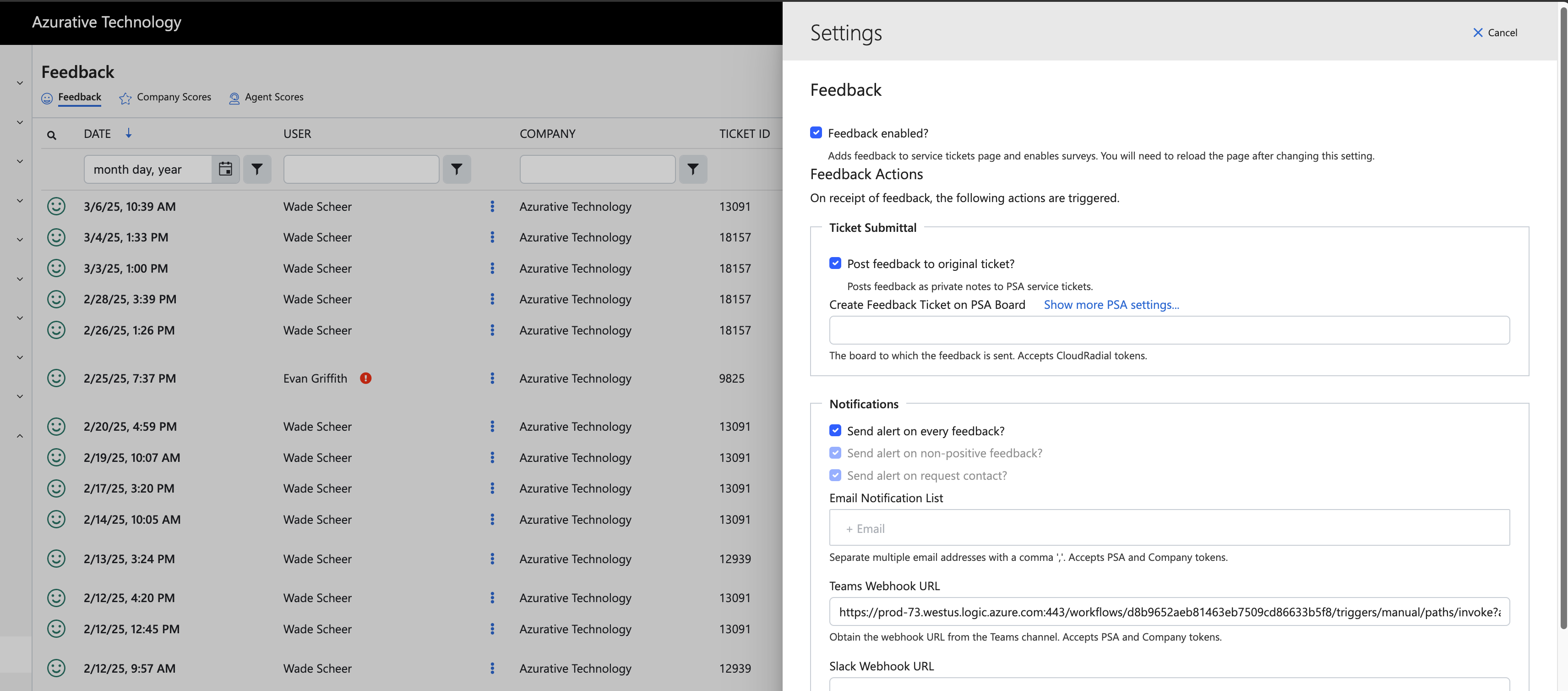Click red alert icon beside Evan Griffith
Image resolution: width=1568 pixels, height=691 pixels.
[x=365, y=378]
